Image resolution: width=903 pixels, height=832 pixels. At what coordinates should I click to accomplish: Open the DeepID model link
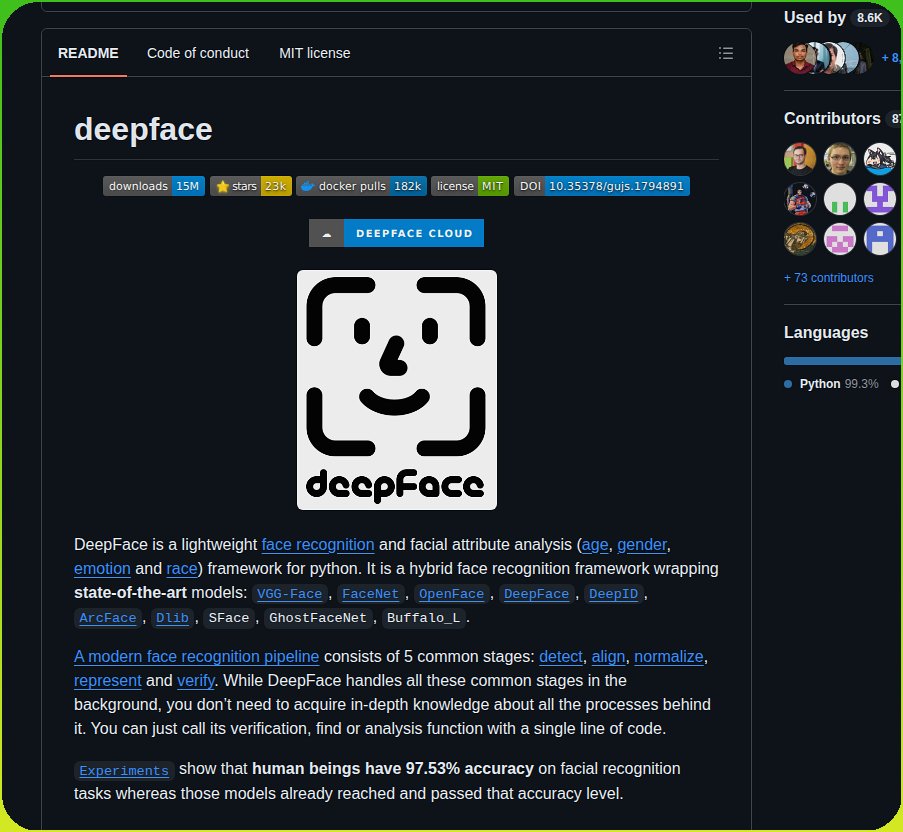(613, 594)
